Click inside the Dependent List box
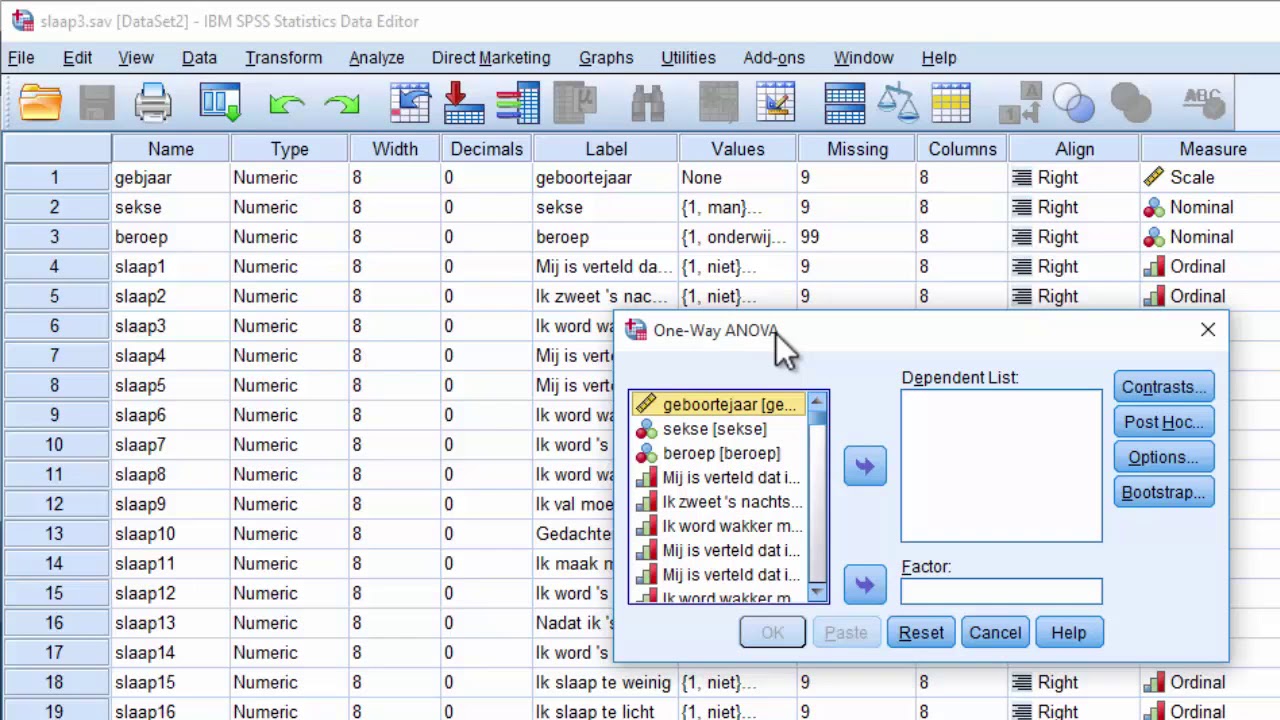The width and height of the screenshot is (1280, 720). pyautogui.click(x=1001, y=465)
